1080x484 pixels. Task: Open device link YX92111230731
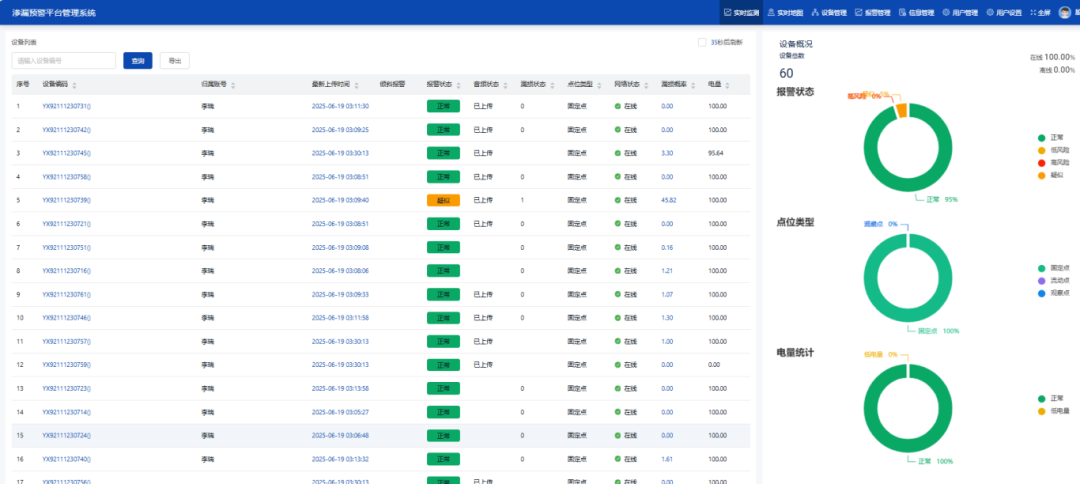pos(66,106)
